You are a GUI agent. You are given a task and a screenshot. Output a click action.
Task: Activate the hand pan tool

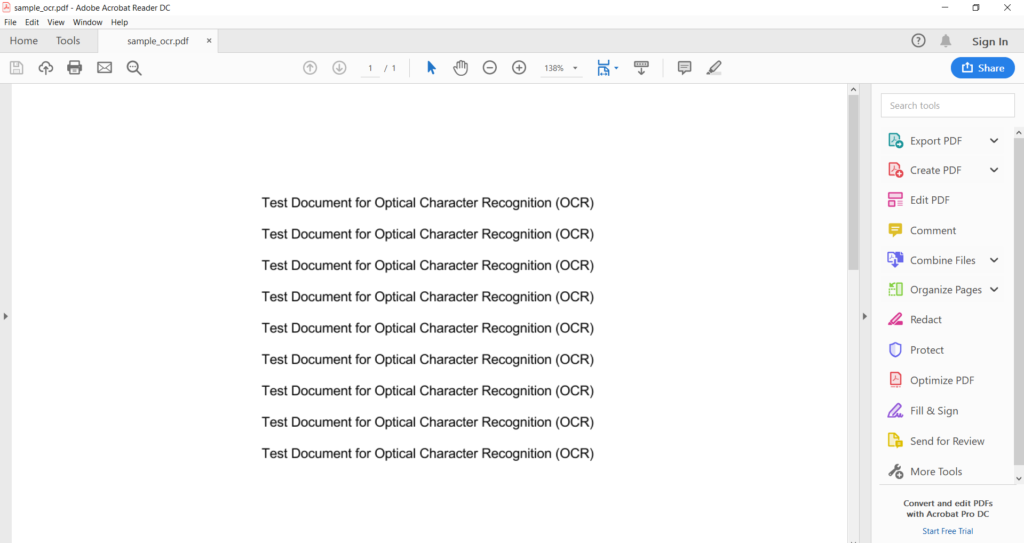[x=460, y=67]
